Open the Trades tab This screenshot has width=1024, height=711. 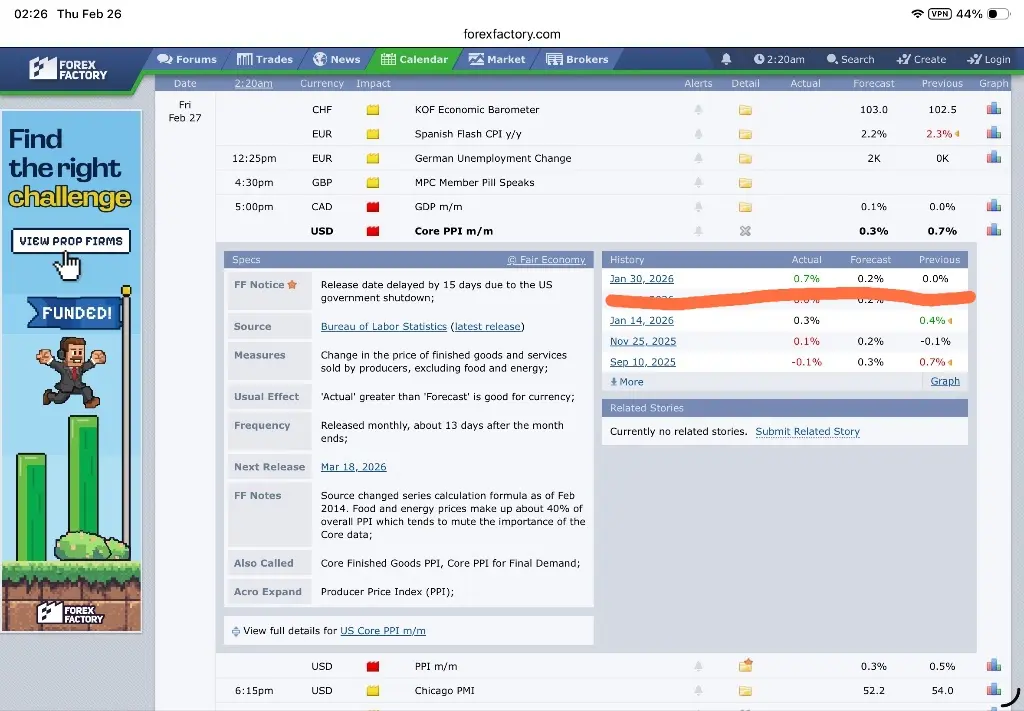click(264, 59)
